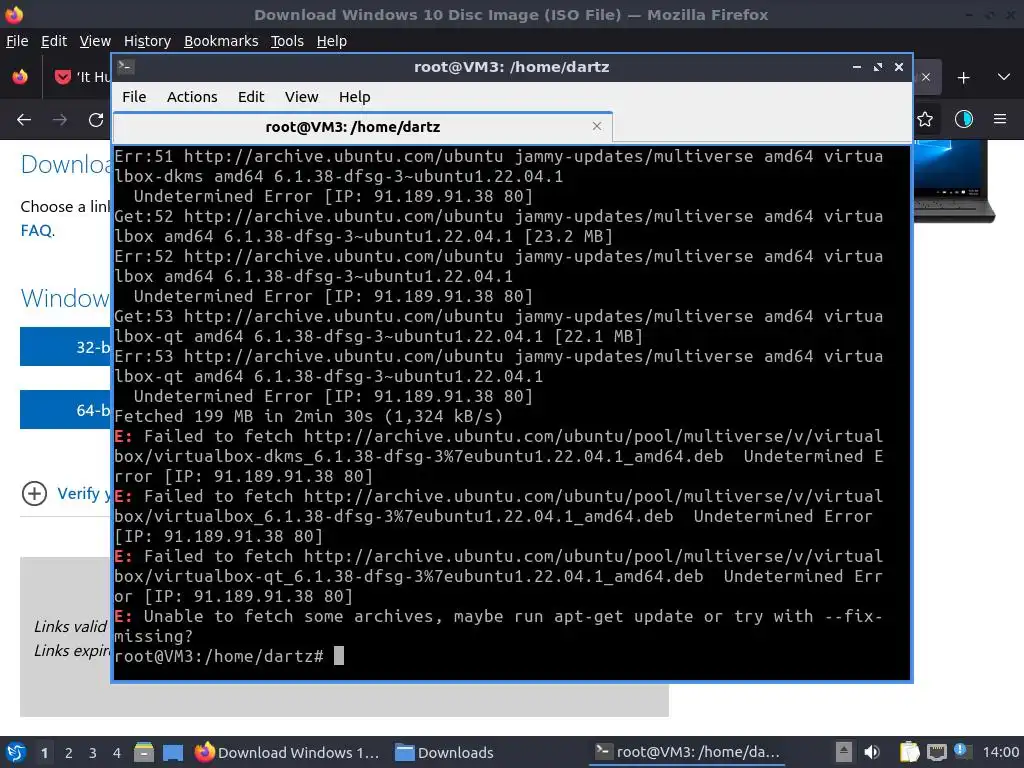Open the terminal File menu
1024x768 pixels.
[134, 97]
